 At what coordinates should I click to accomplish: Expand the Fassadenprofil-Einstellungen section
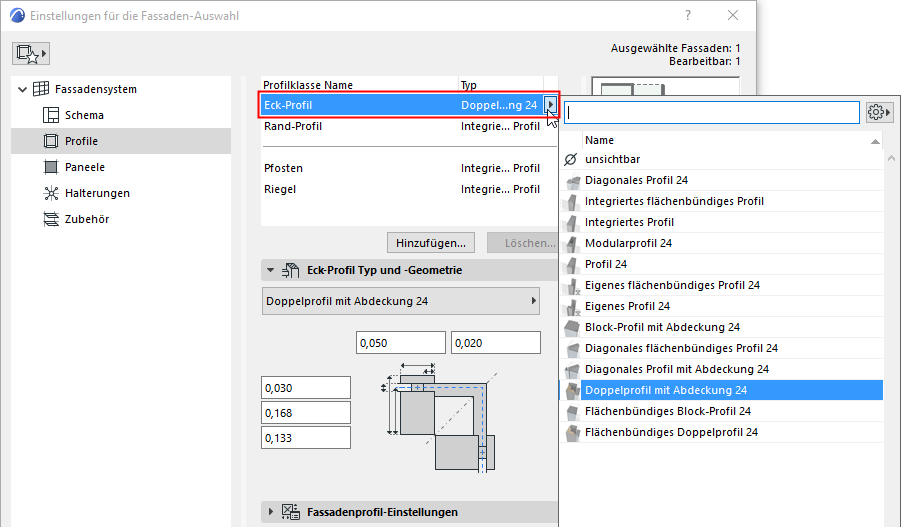(271, 512)
